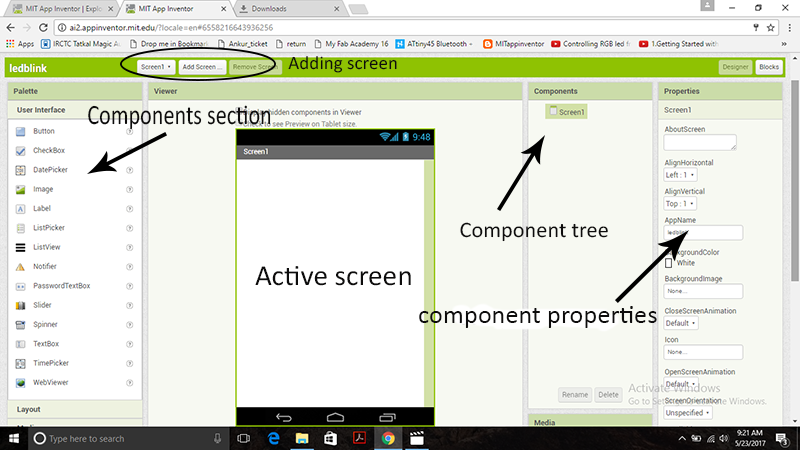Viewport: 800px width, 450px height.
Task: Click the Add Screen button
Action: tap(202, 67)
